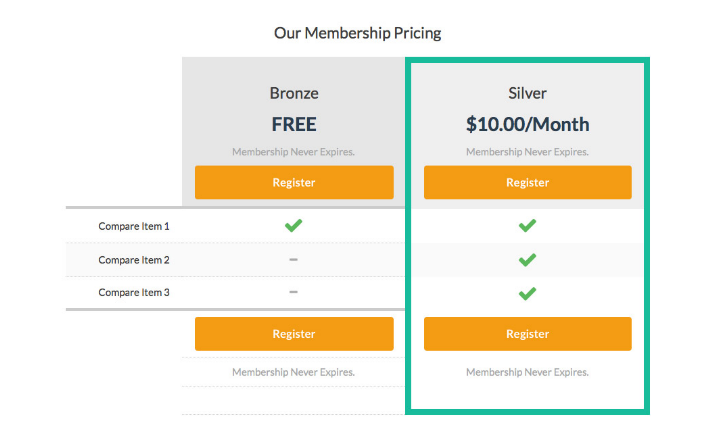
Task: Click the FREE price in Bronze plan
Action: (x=293, y=125)
